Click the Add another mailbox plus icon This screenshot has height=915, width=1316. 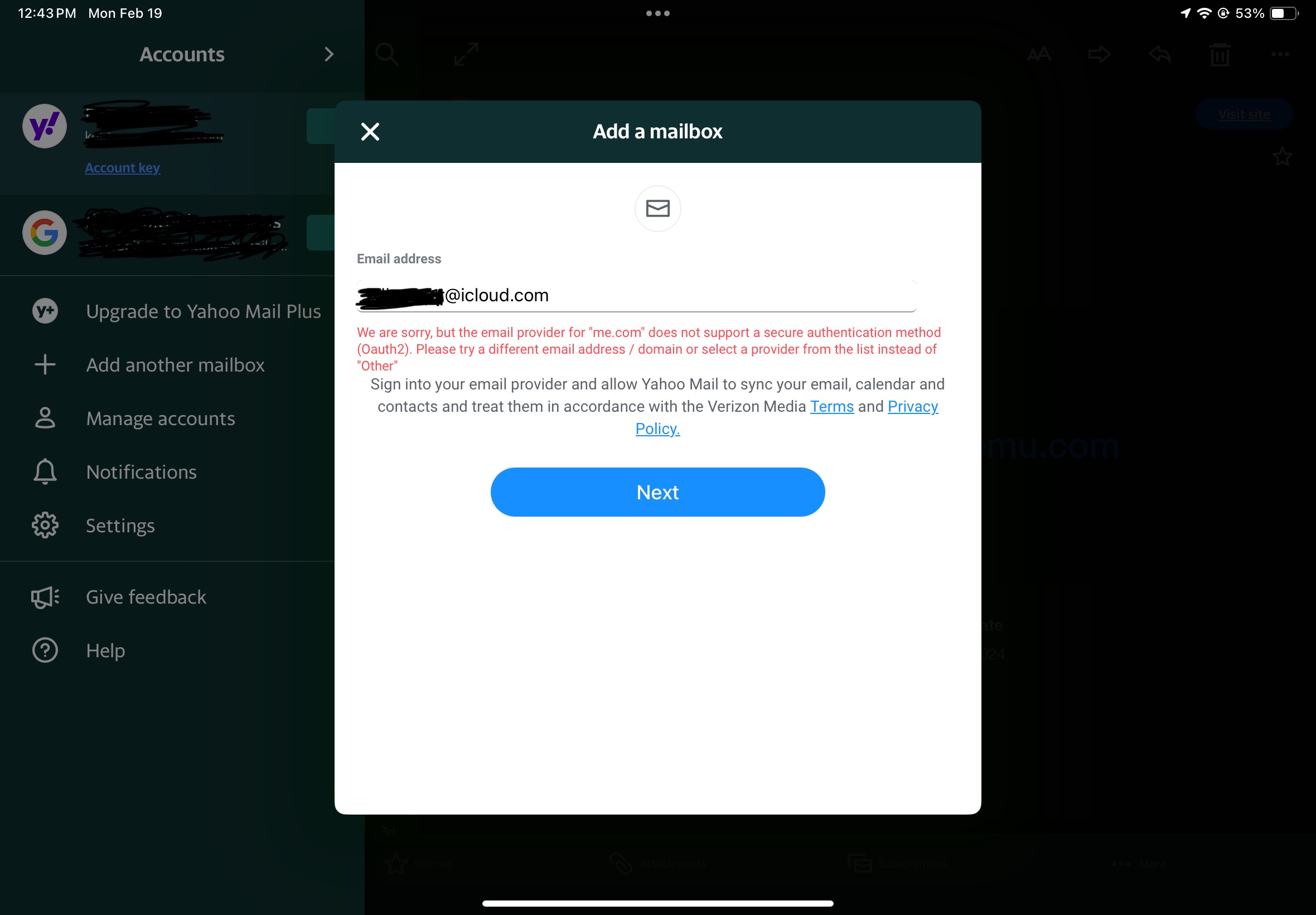[44, 365]
